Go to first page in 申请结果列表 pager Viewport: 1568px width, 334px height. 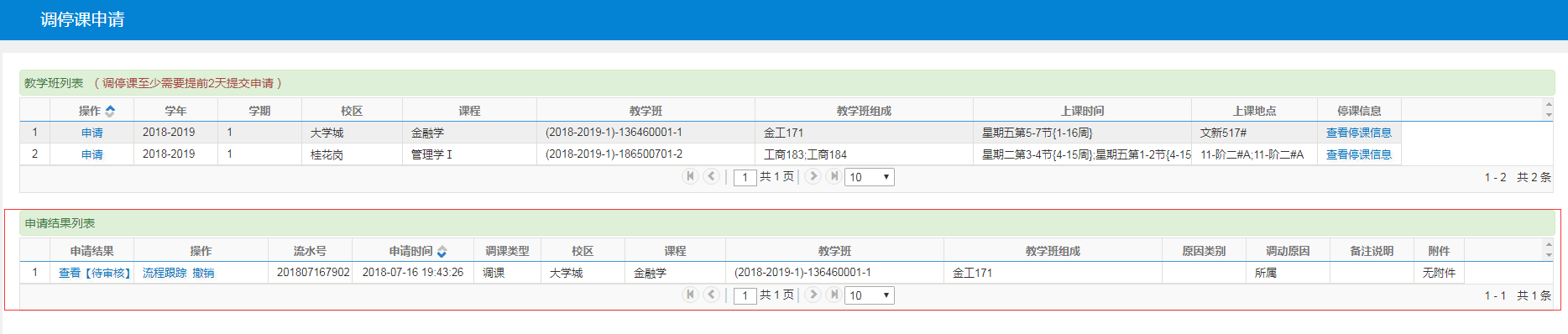point(690,295)
